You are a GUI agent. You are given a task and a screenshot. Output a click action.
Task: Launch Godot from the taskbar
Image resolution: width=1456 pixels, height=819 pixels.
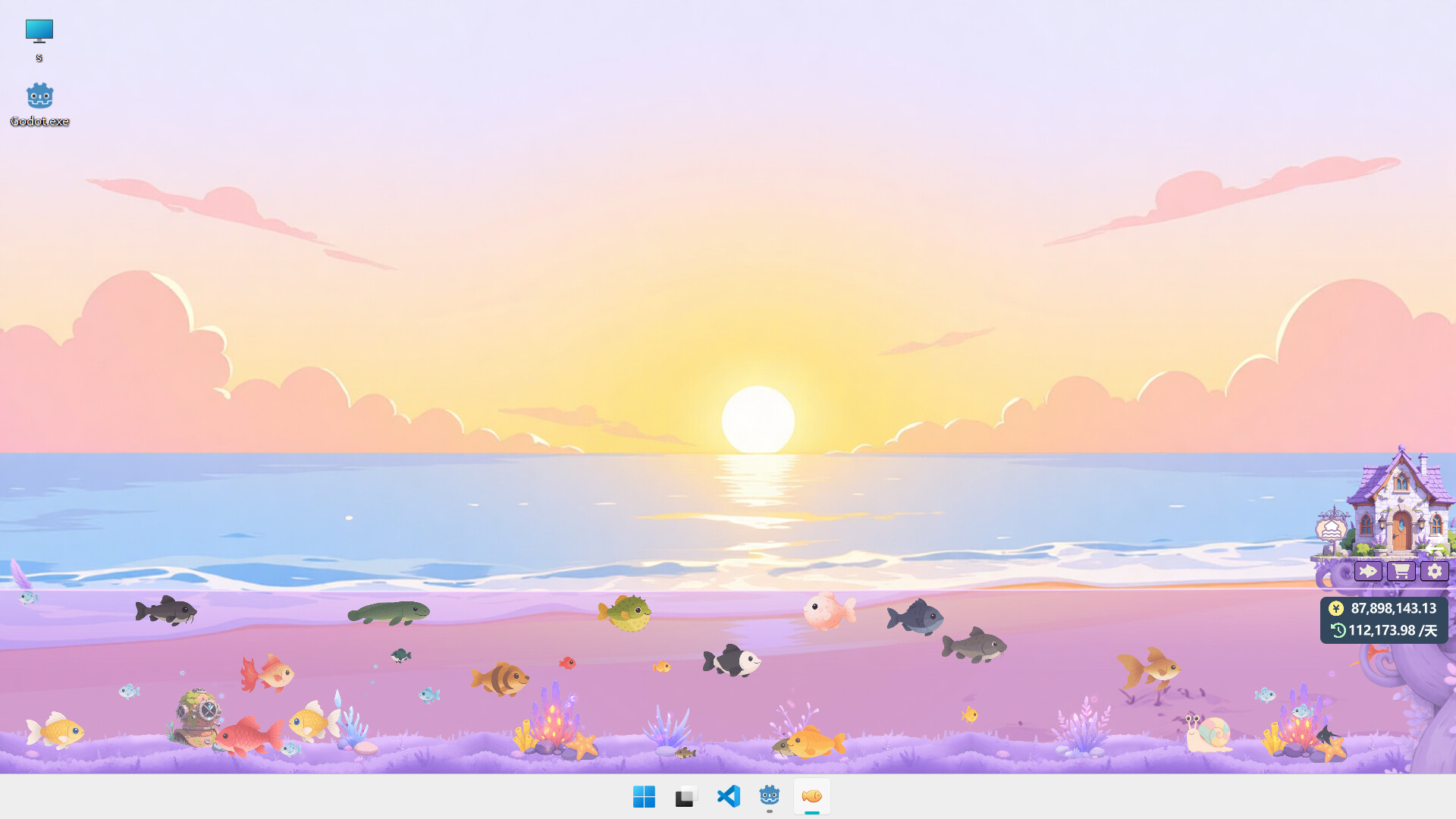(770, 796)
